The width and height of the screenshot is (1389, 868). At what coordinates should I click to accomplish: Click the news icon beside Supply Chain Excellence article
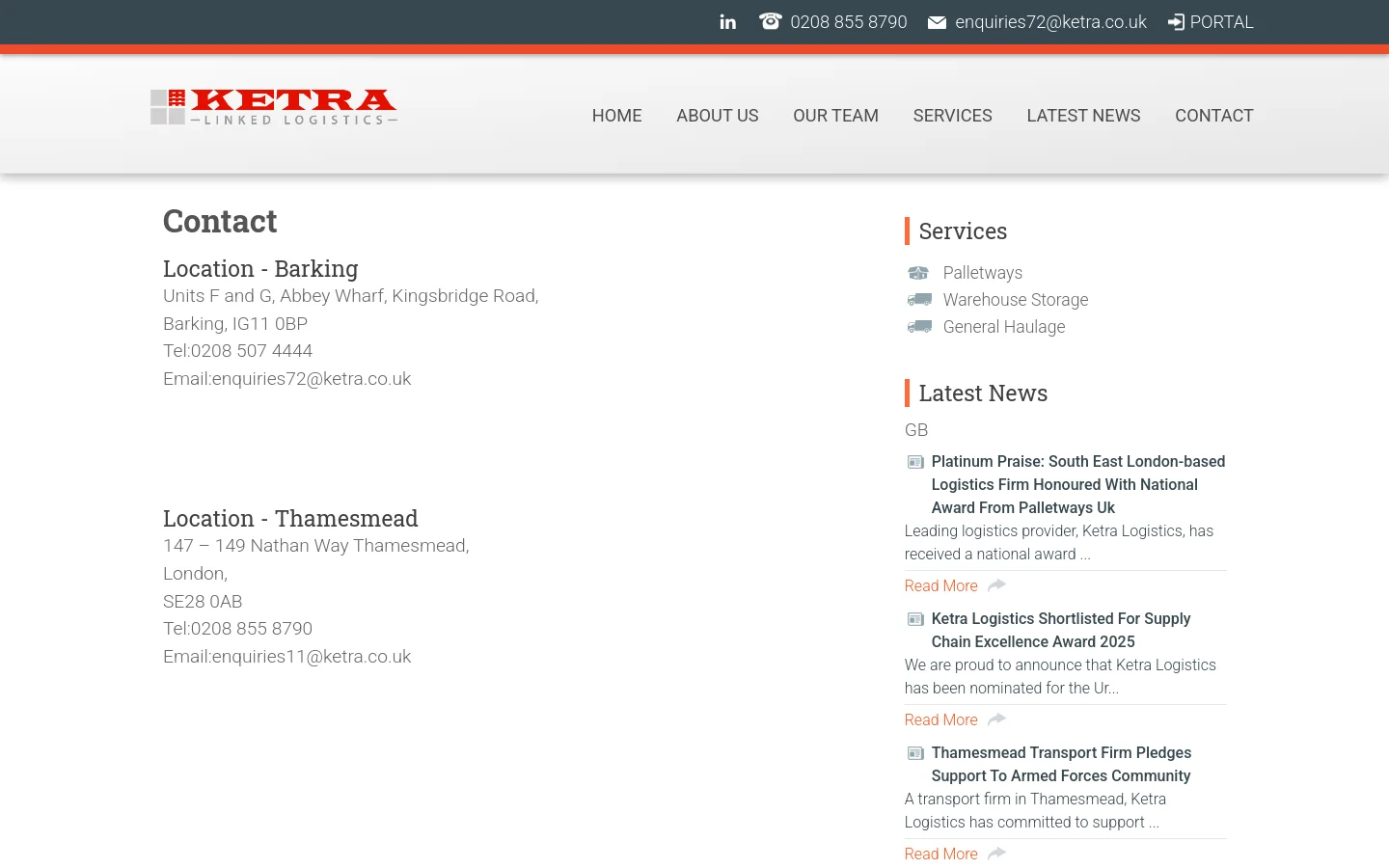pyautogui.click(x=915, y=619)
